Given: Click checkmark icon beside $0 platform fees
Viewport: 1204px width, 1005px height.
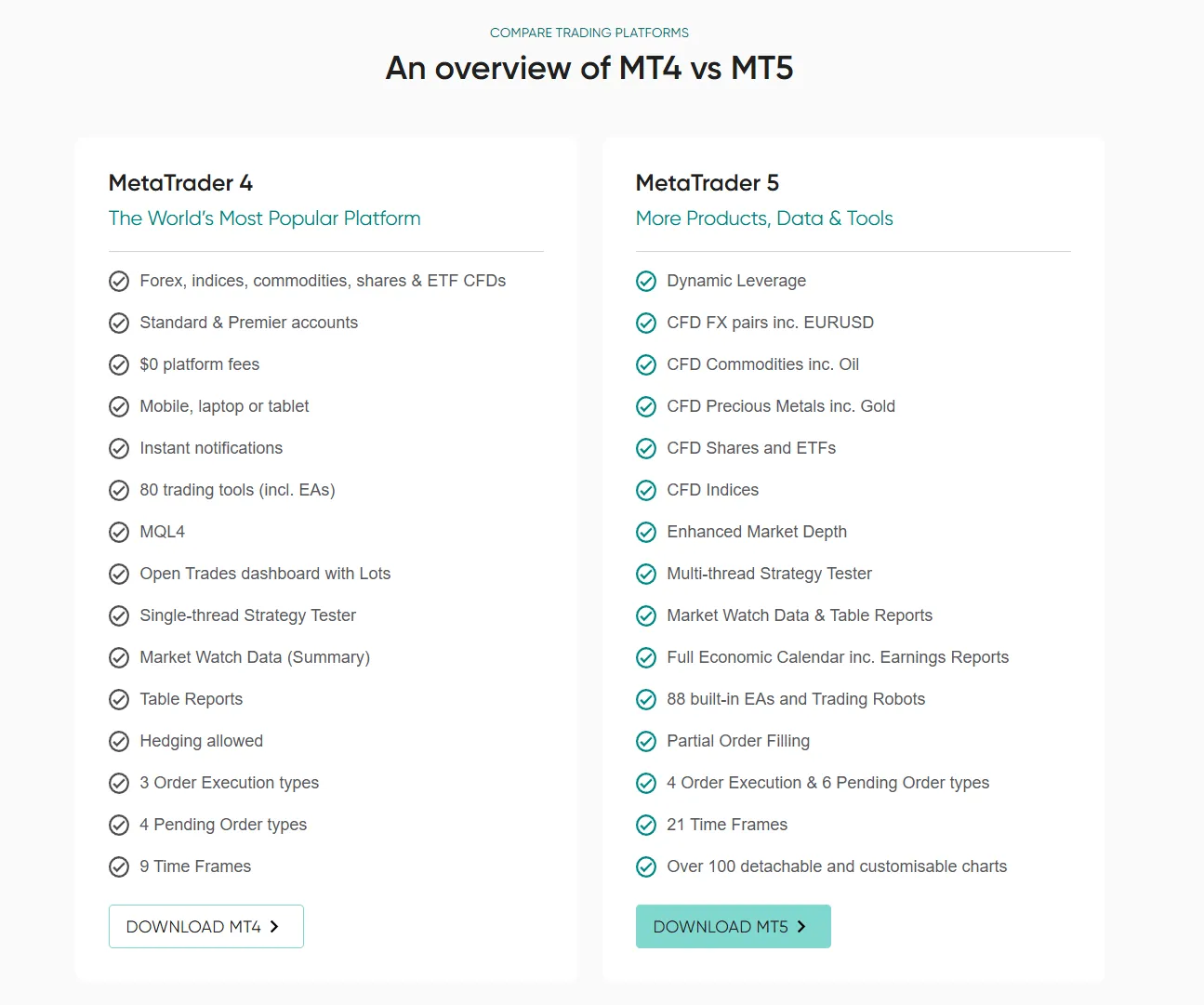Looking at the screenshot, I should (x=119, y=364).
